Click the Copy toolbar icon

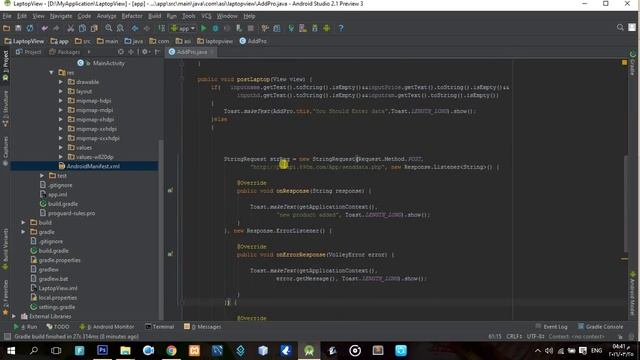[82, 28]
